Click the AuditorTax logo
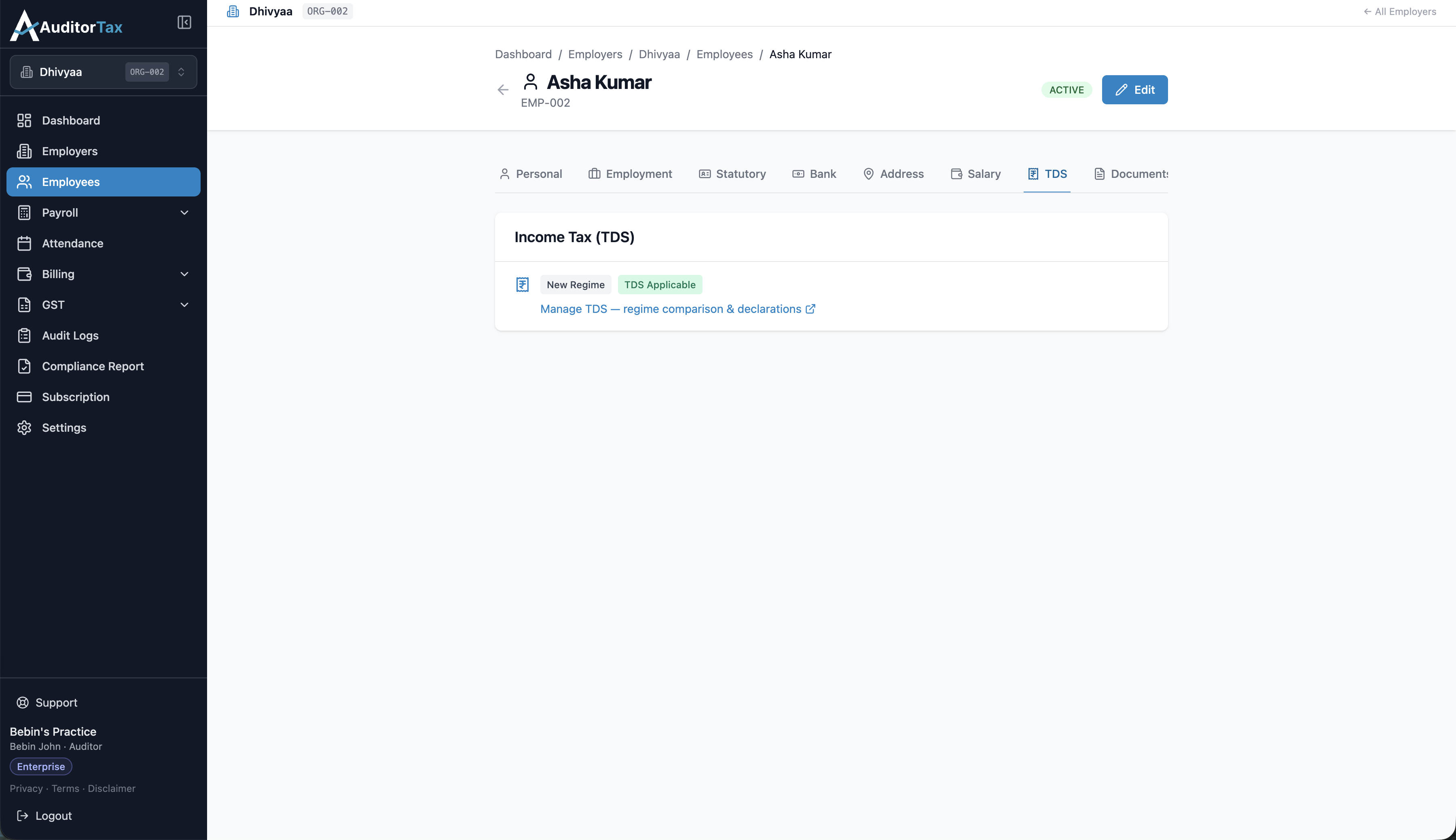The height and width of the screenshot is (840, 1456). click(x=66, y=26)
